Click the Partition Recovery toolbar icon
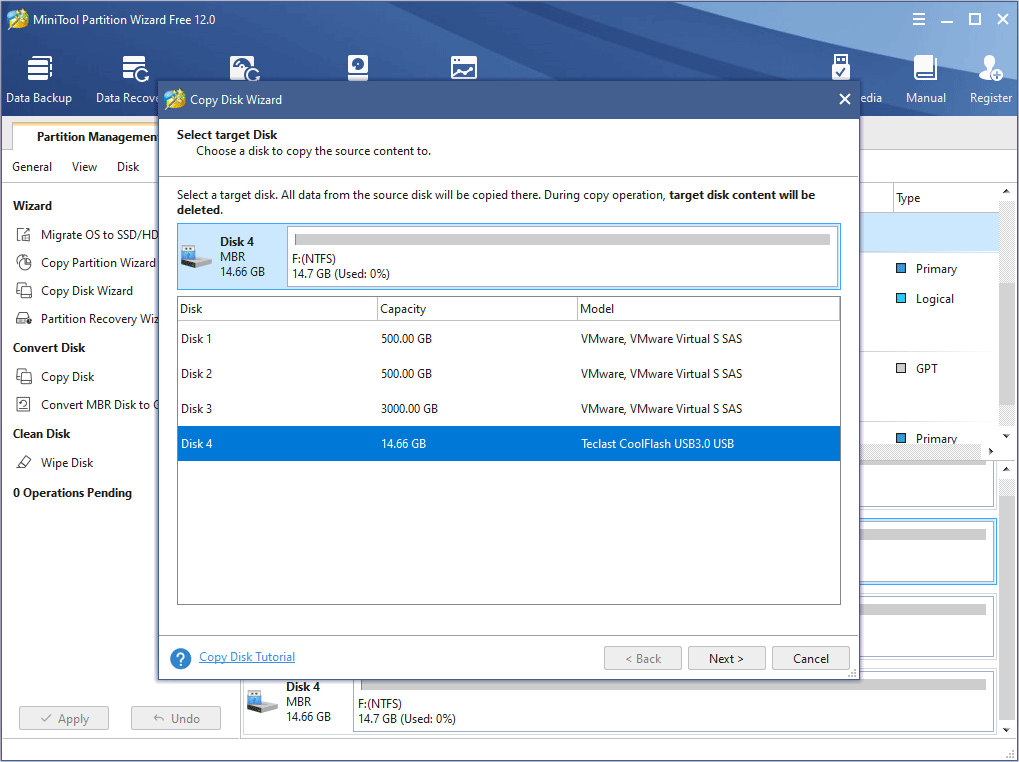This screenshot has width=1019, height=762. tap(245, 68)
